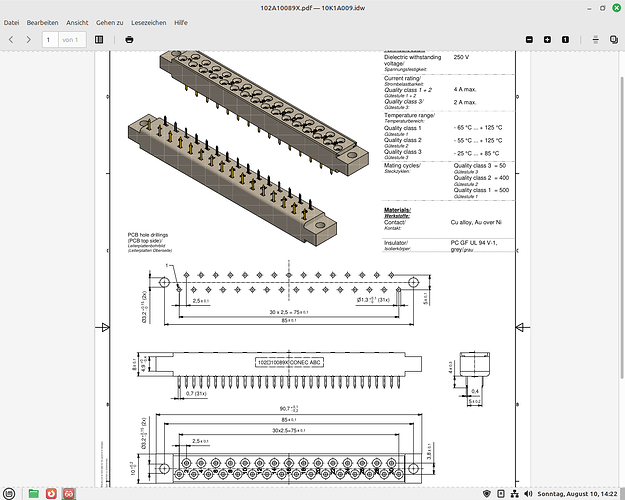Click the 'Ø1,3 (31x)' hole dimension
Screen dimensions: 625x500
point(373,299)
